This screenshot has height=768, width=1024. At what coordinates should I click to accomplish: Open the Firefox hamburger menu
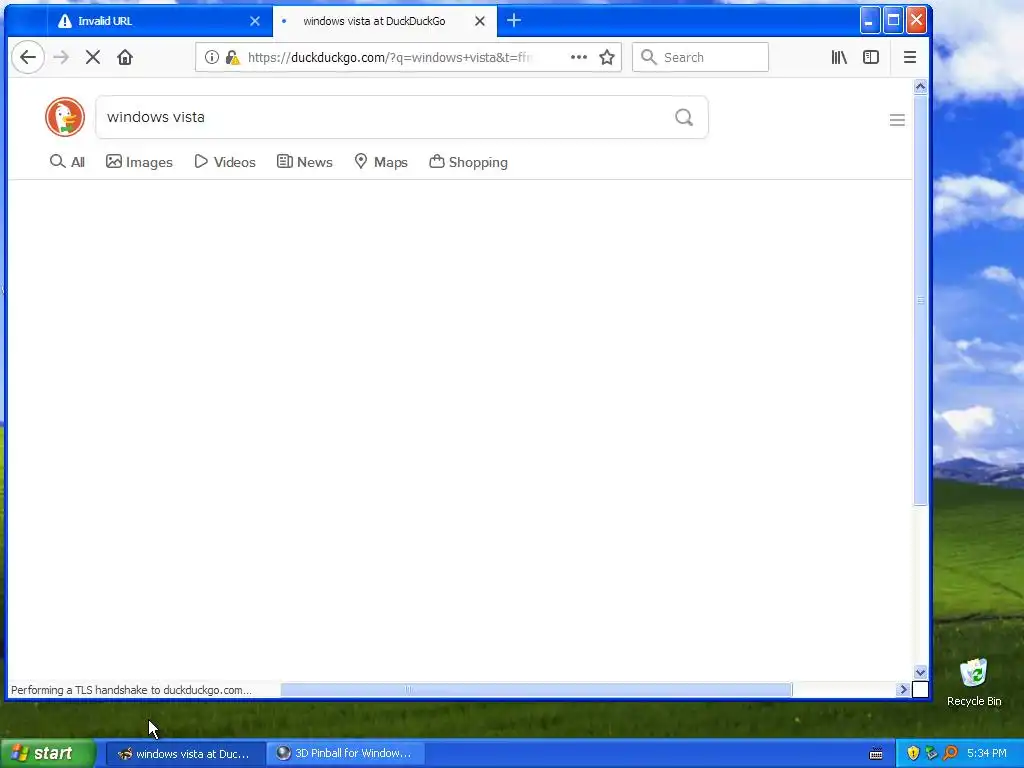tap(910, 57)
